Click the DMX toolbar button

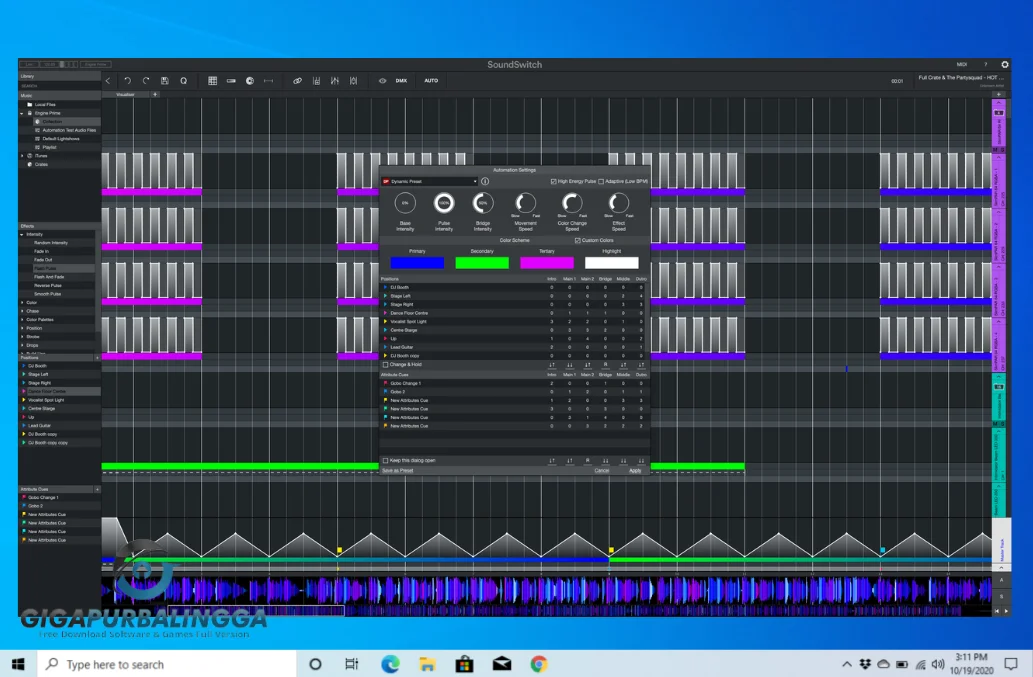click(x=401, y=81)
